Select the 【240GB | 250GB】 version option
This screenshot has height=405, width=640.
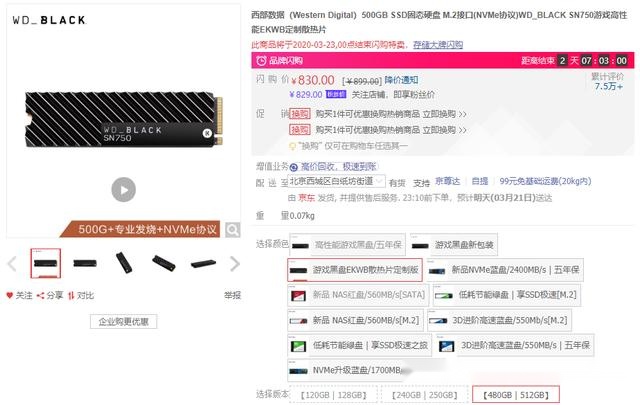[424, 395]
